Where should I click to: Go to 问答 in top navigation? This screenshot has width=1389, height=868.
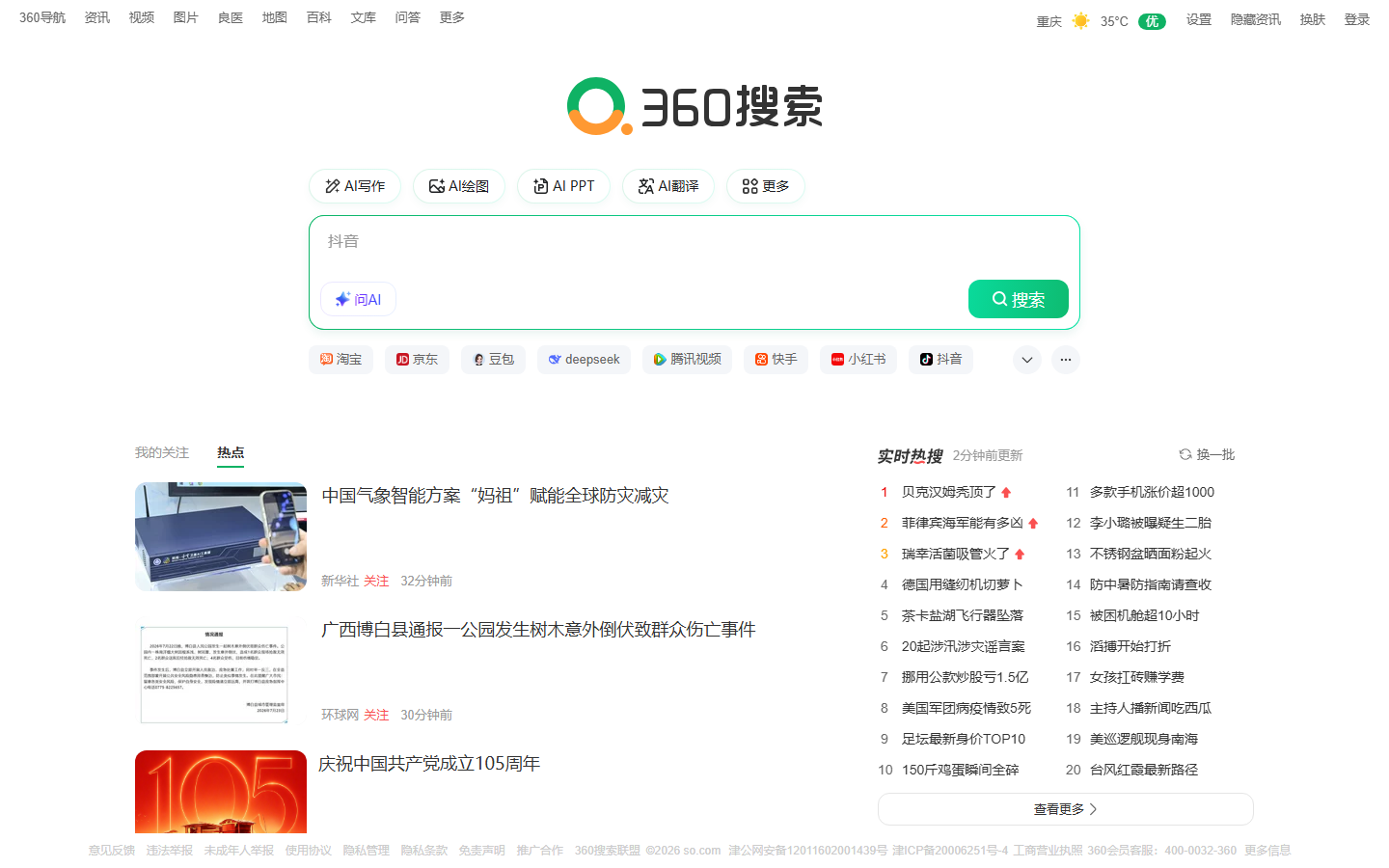pyautogui.click(x=408, y=17)
